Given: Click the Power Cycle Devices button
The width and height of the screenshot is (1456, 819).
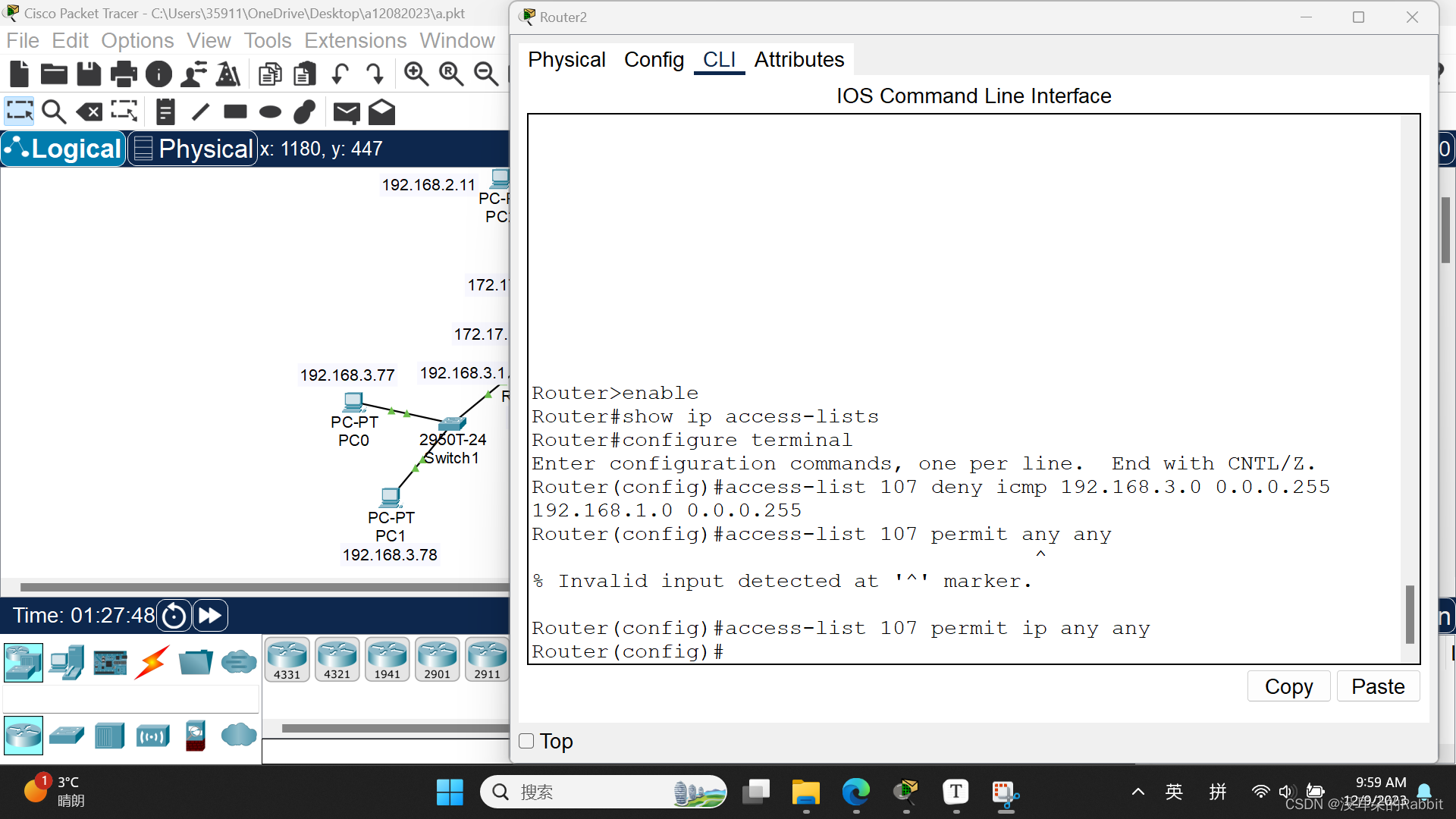Looking at the screenshot, I should (x=174, y=616).
